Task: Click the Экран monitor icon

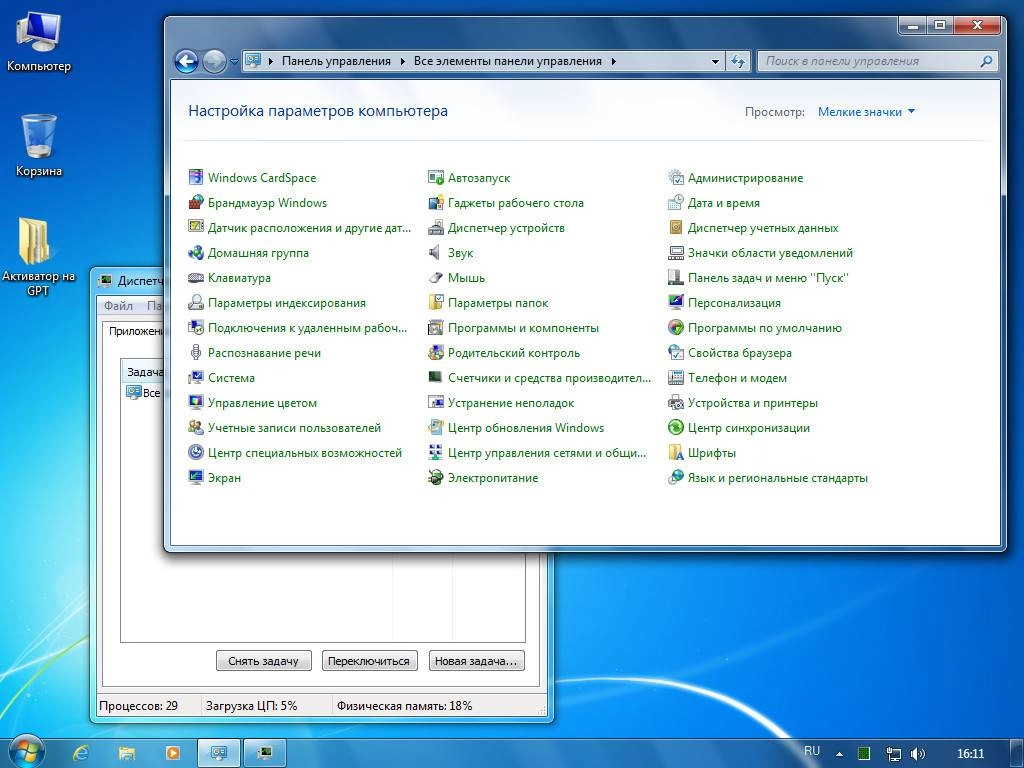Action: tap(195, 477)
